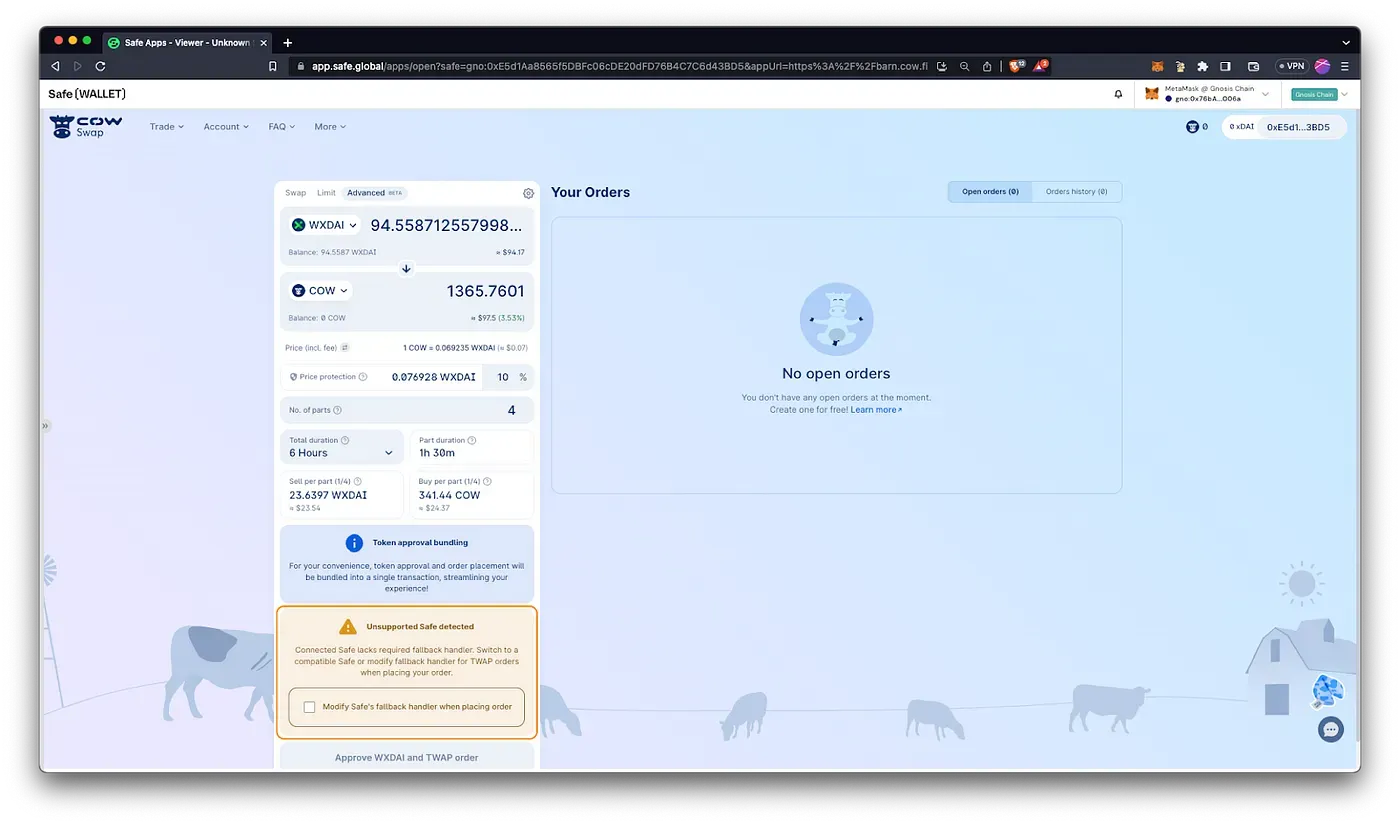The height and width of the screenshot is (824, 1400).
Task: Click the 341.44 COW buy per part
Action: click(449, 494)
